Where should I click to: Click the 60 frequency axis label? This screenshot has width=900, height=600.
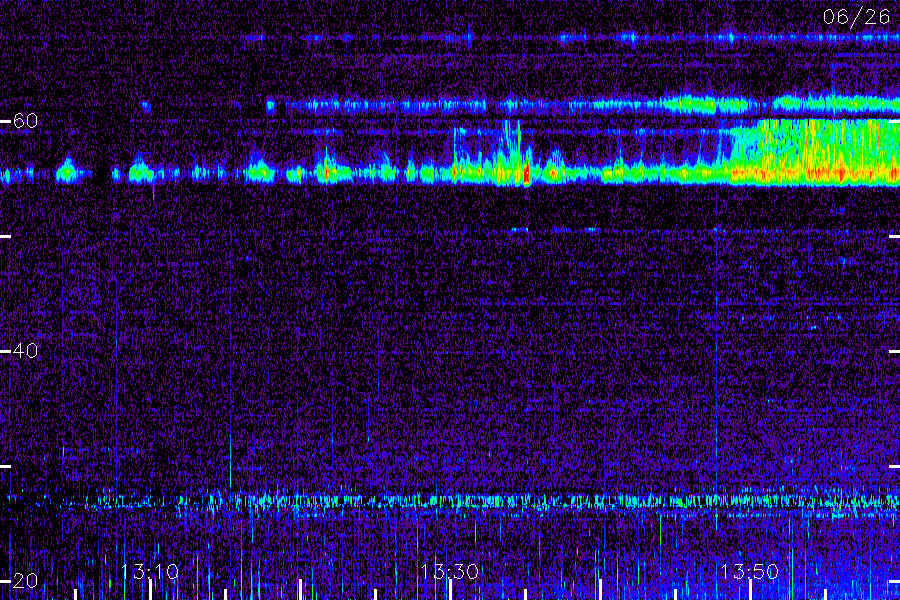(25, 121)
